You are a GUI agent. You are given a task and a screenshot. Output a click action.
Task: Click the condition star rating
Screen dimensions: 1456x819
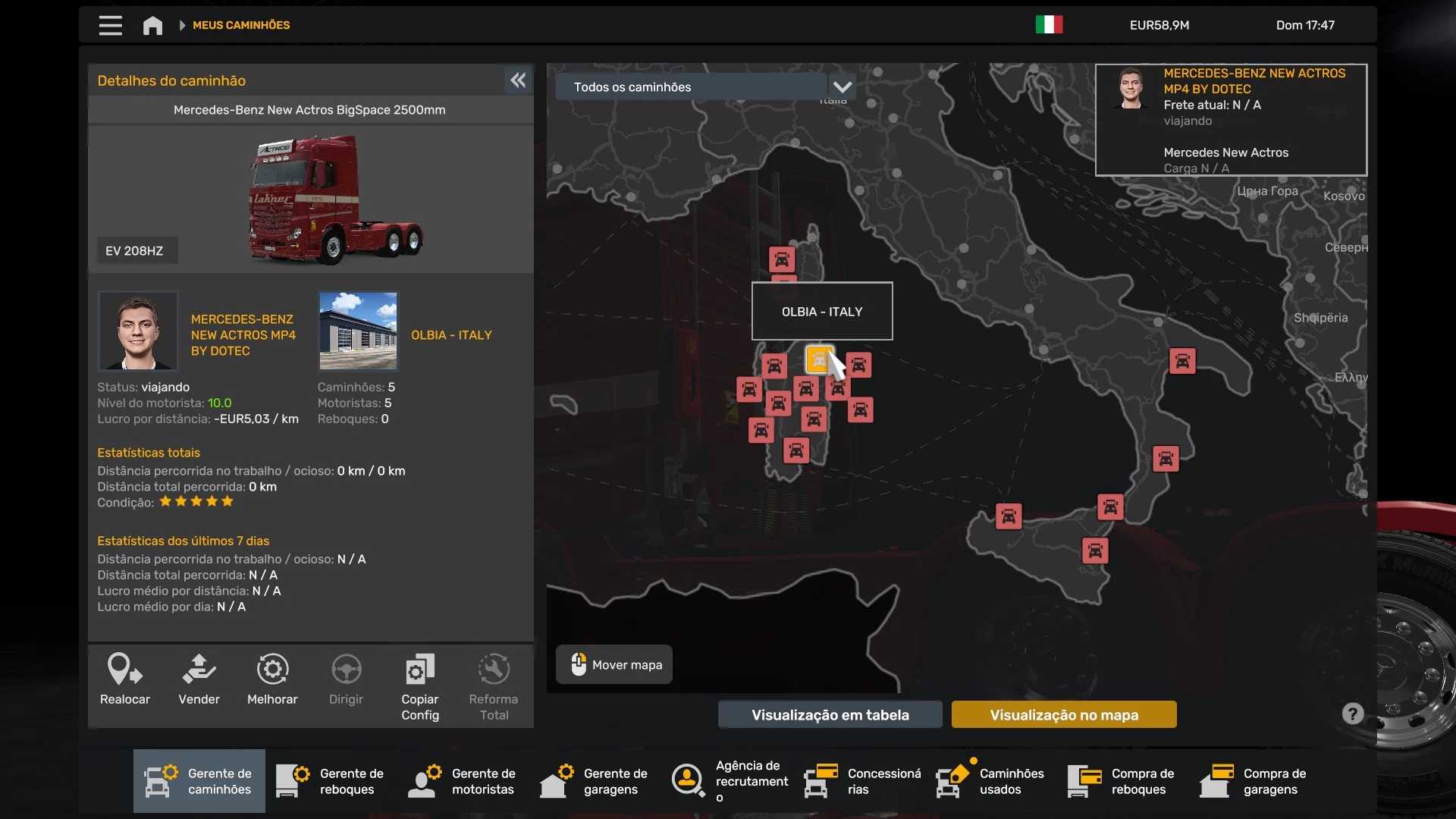[196, 501]
